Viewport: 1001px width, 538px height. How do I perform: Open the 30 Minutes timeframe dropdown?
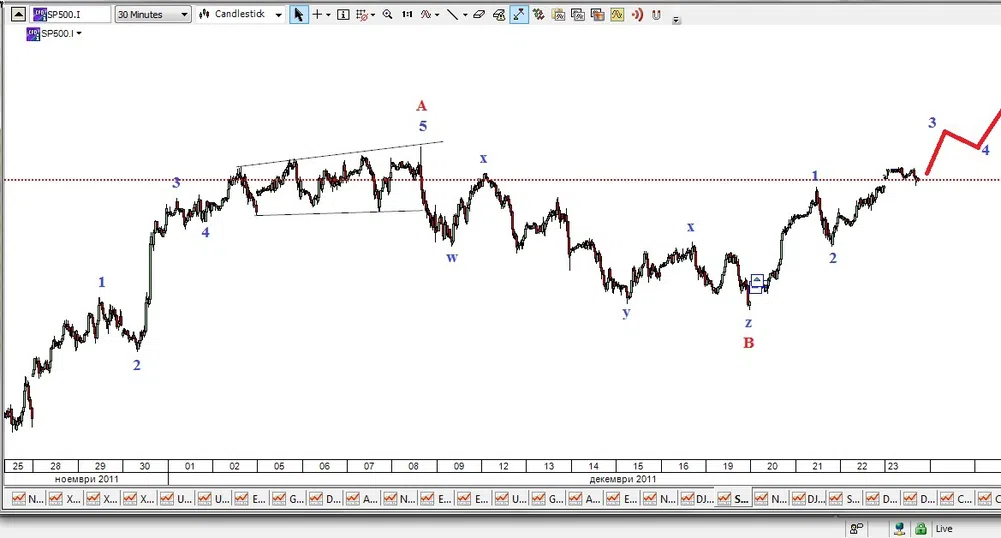point(152,15)
